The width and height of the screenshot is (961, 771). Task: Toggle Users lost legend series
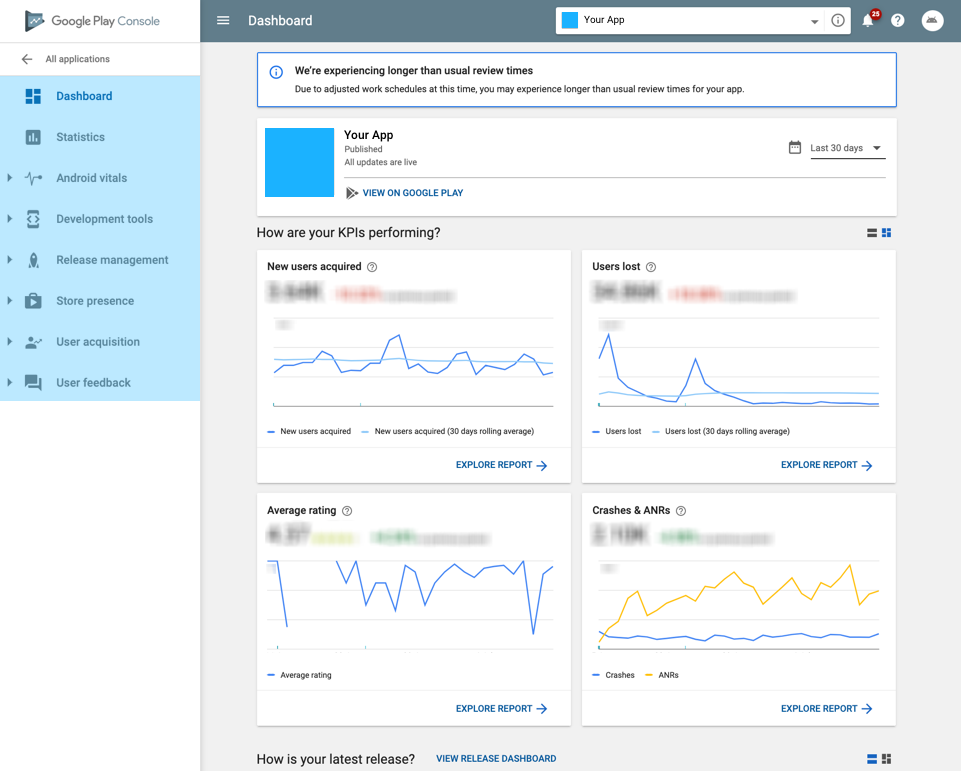click(x=617, y=431)
